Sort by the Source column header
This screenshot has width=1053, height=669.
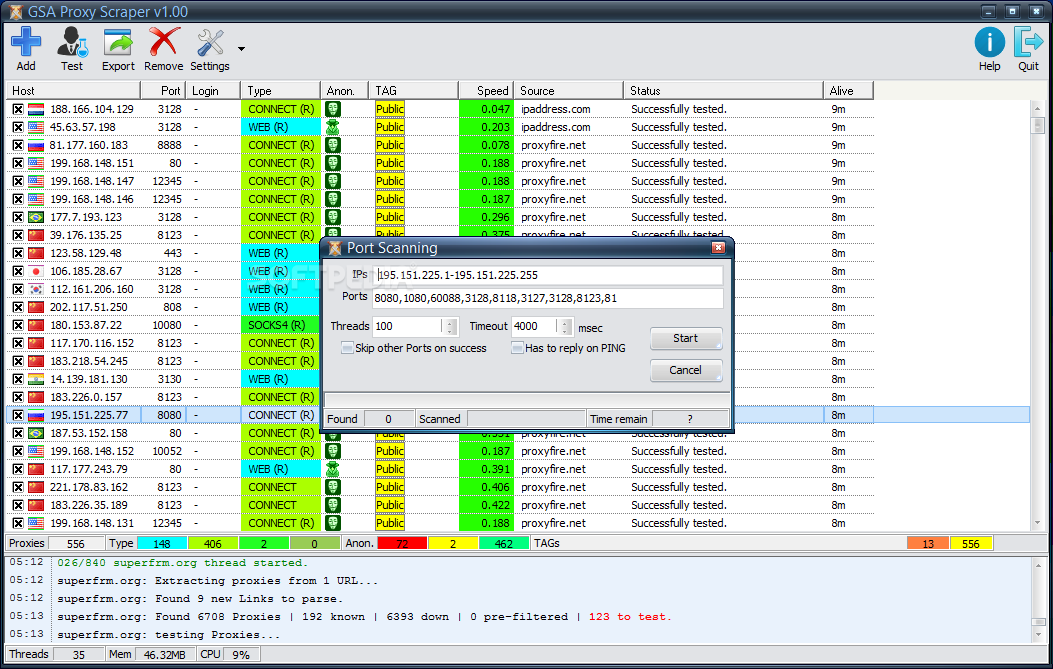pyautogui.click(x=569, y=91)
